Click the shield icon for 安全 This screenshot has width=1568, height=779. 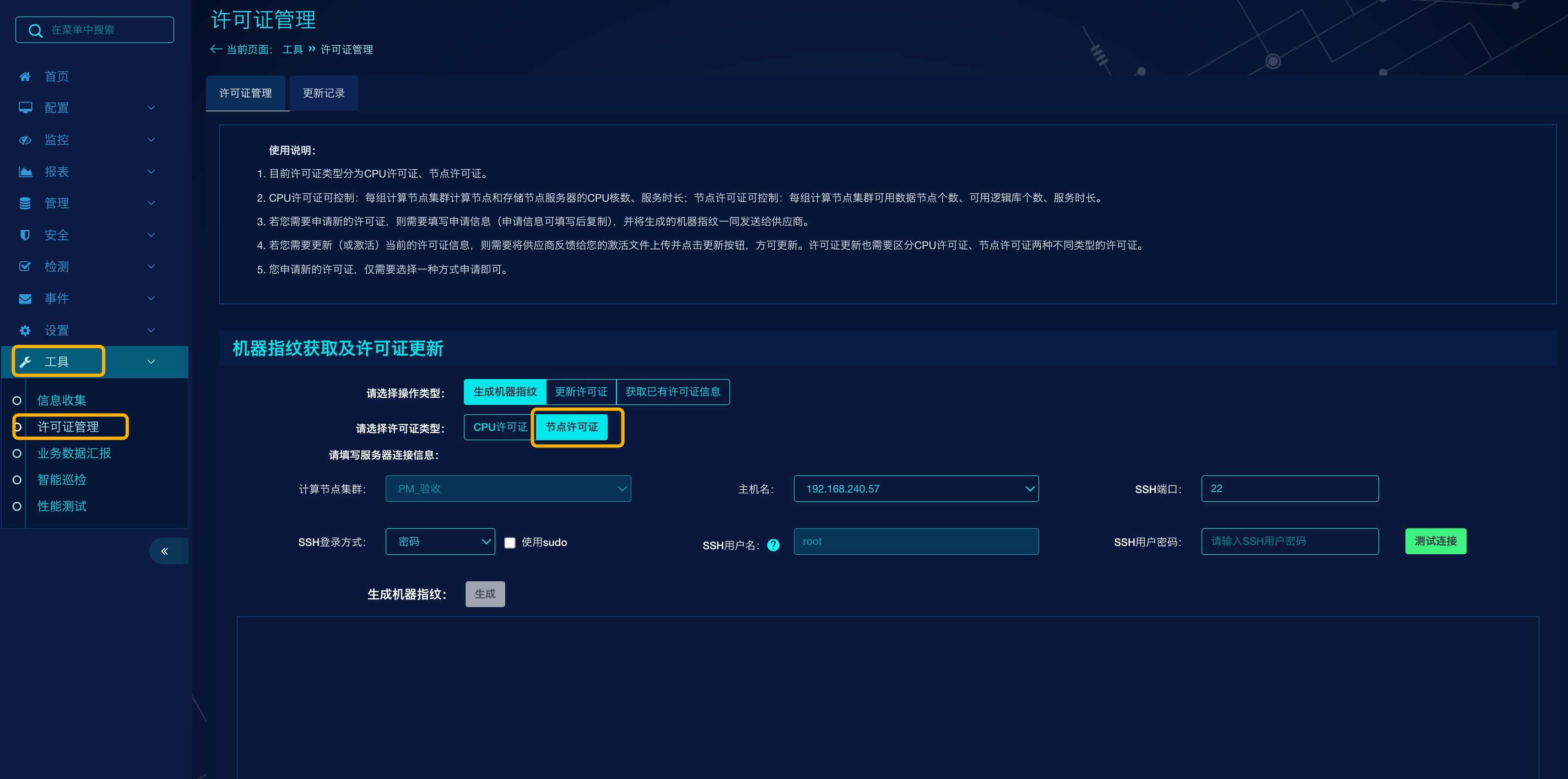tap(25, 235)
